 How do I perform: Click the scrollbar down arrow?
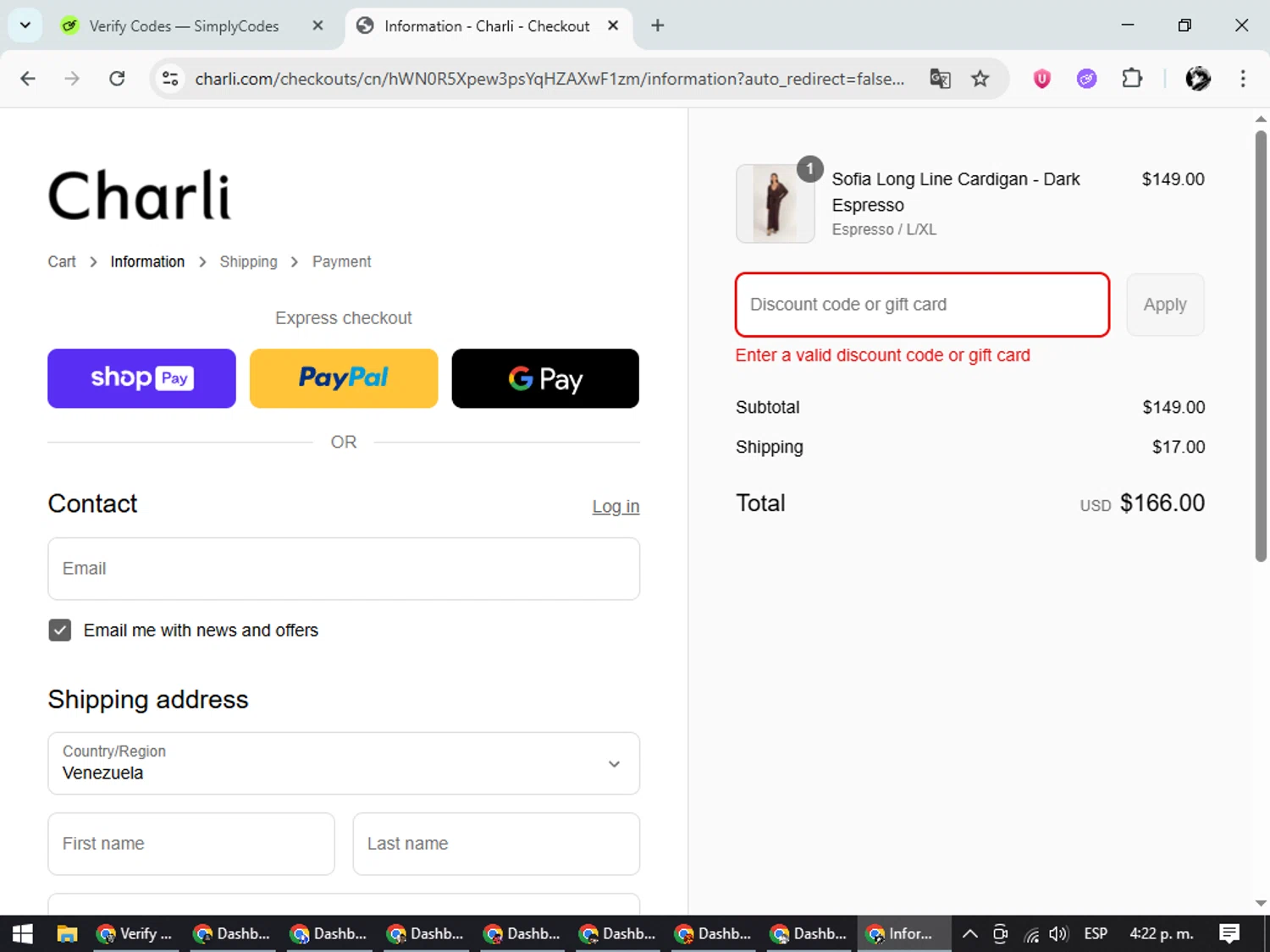tap(1261, 903)
